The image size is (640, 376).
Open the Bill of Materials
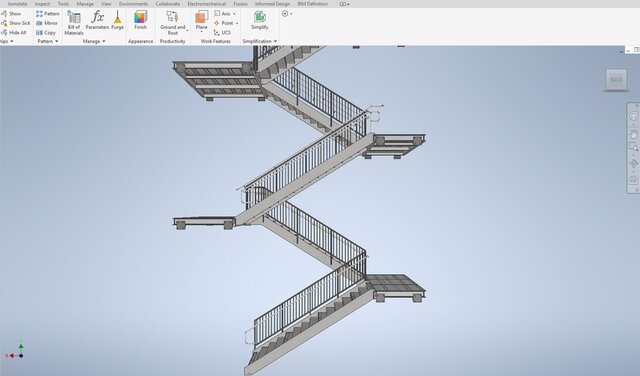point(74,23)
